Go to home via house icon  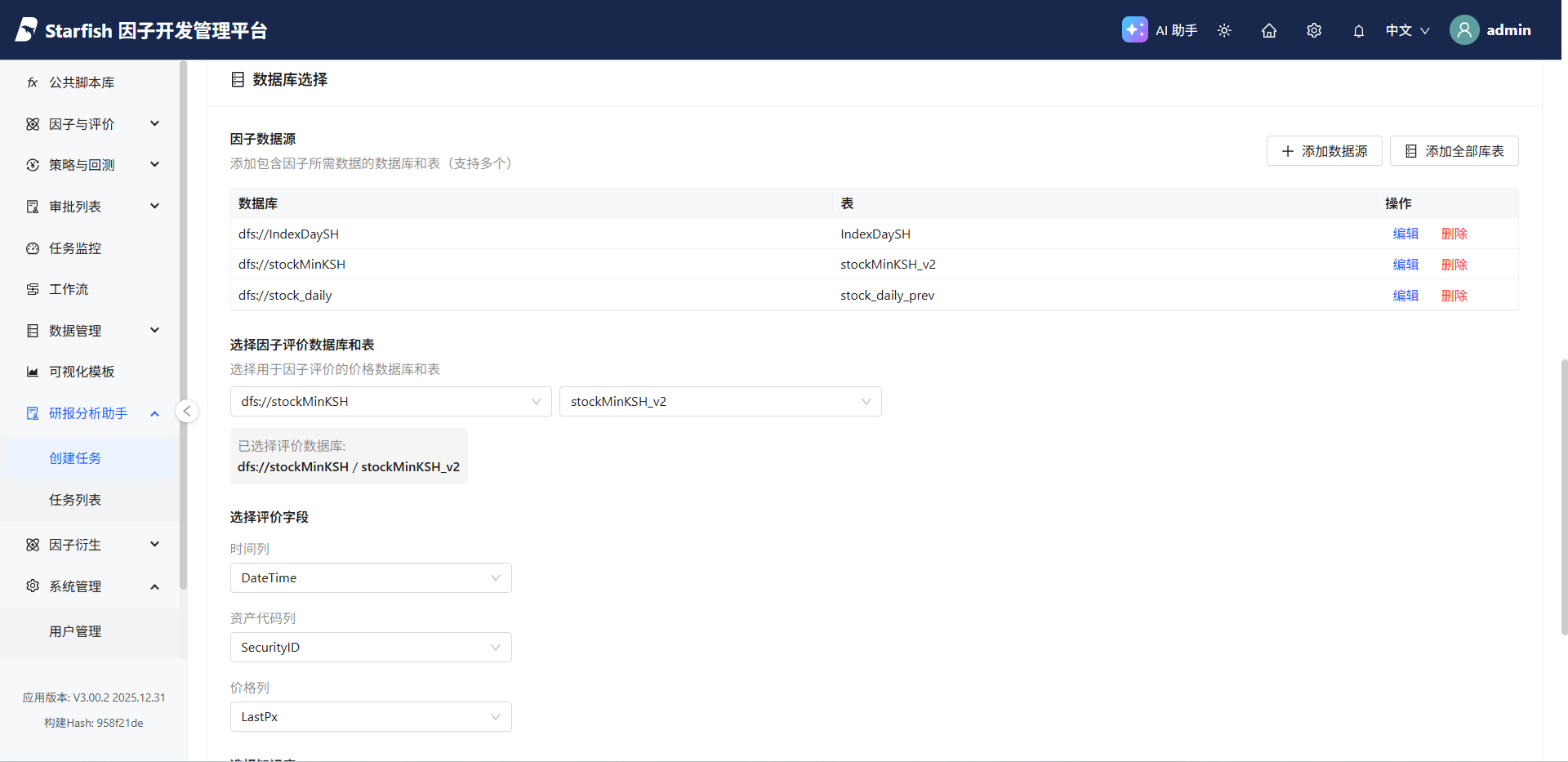click(1269, 30)
